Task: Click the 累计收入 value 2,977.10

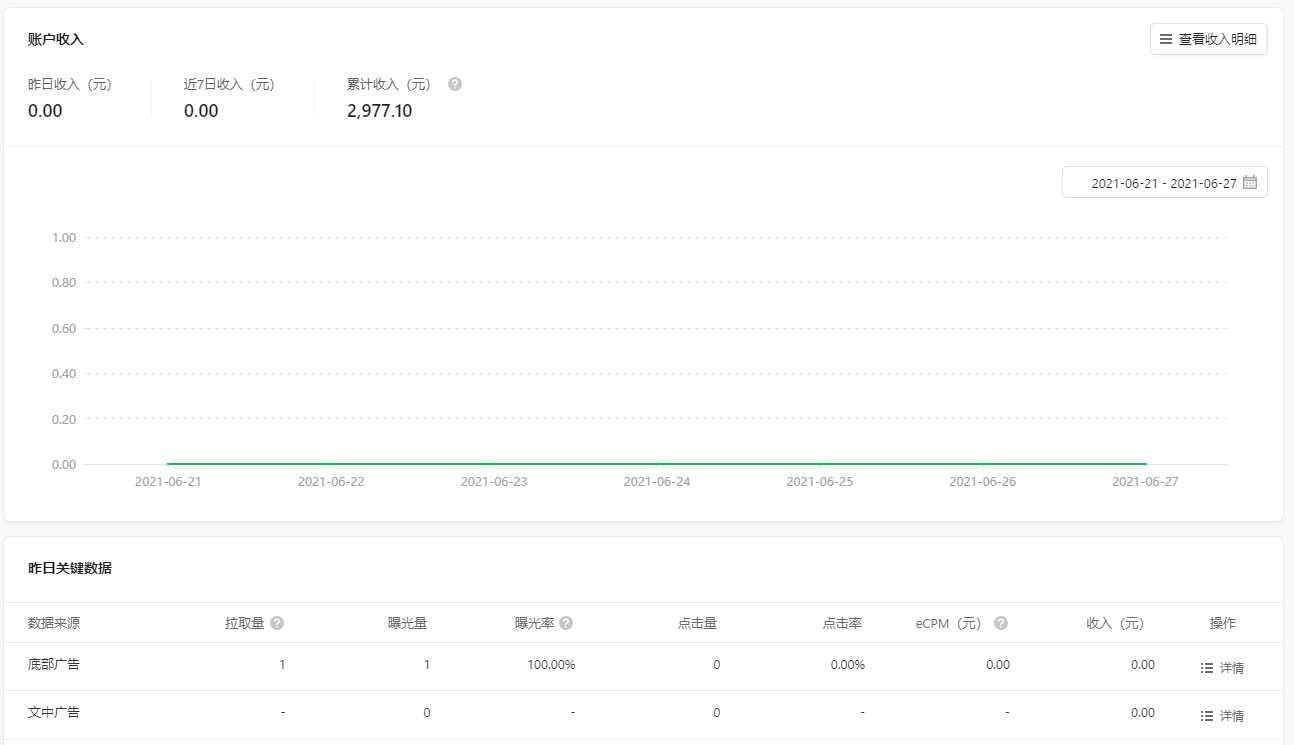Action: (x=379, y=111)
